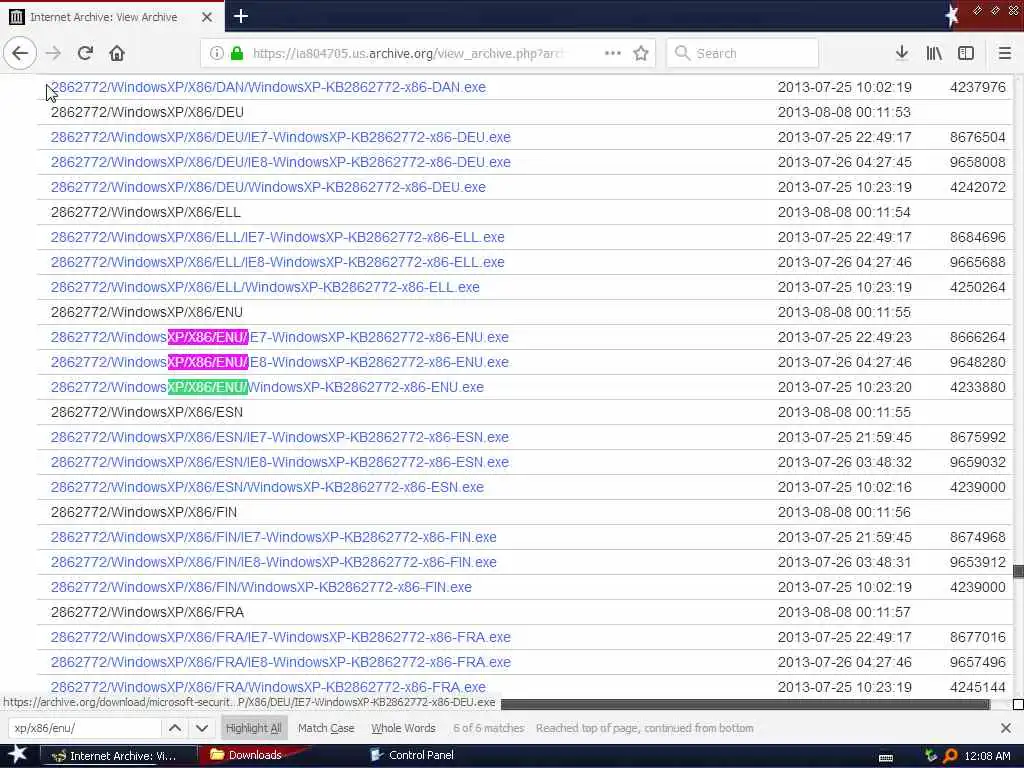
Task: Click the 12:08 AM clock
Action: pyautogui.click(x=987, y=756)
